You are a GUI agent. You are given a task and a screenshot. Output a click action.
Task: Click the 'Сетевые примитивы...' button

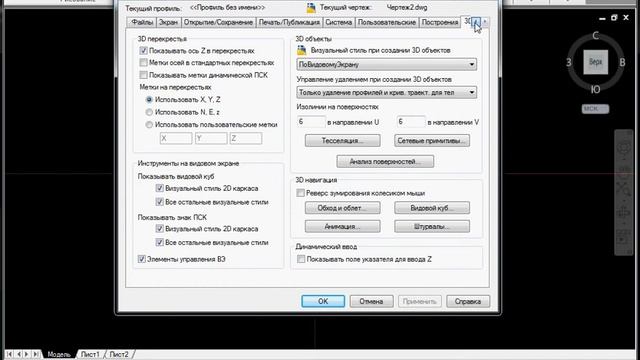pyautogui.click(x=432, y=140)
